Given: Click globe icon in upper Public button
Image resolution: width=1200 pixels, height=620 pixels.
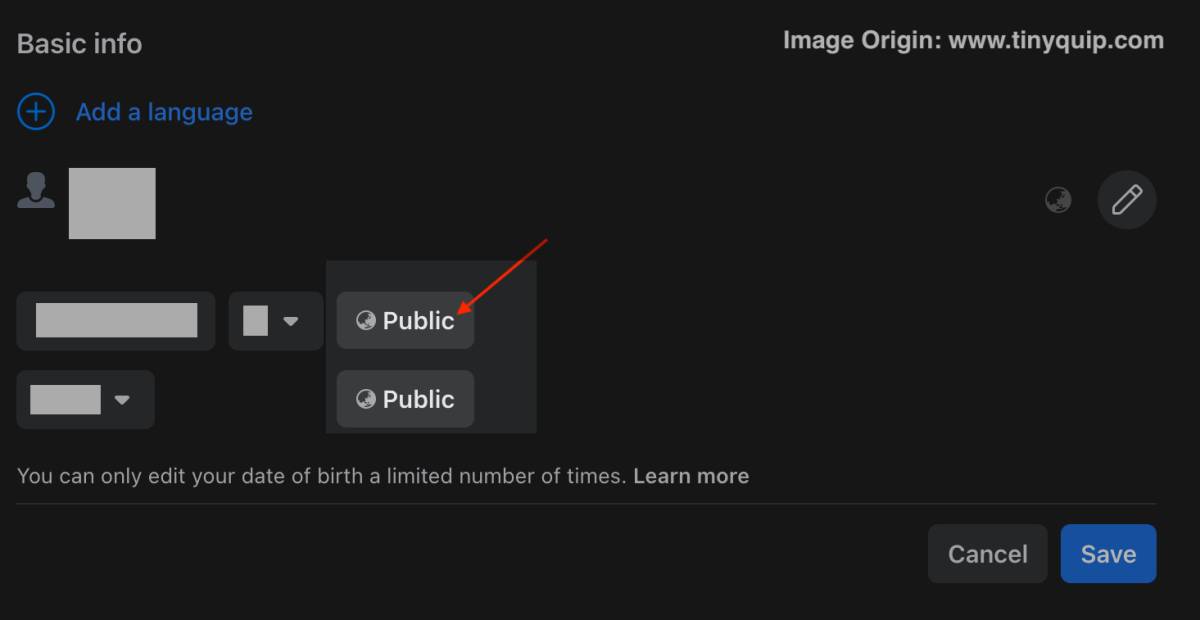Looking at the screenshot, I should coord(366,321).
